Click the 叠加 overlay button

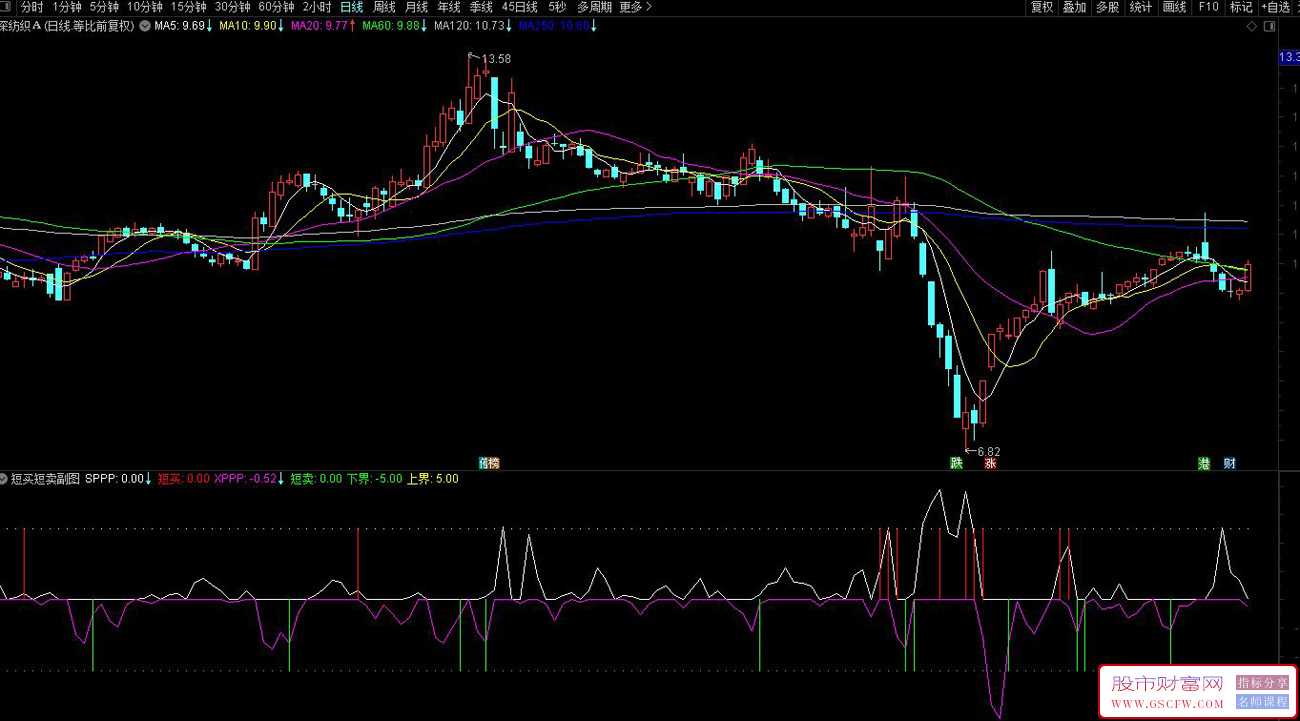(1074, 7)
